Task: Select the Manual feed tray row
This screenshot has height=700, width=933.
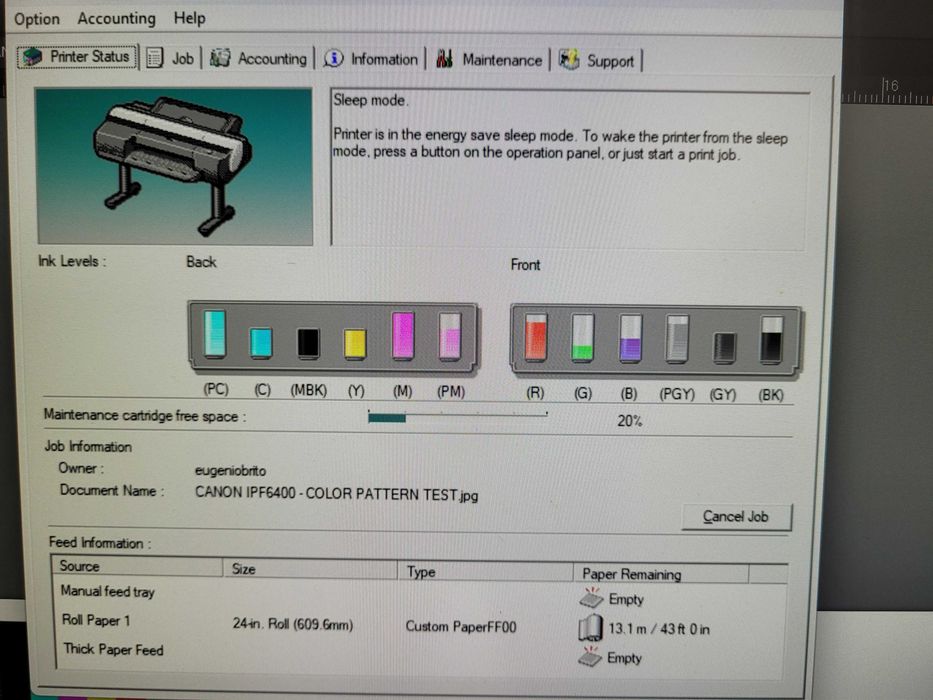Action: point(419,595)
